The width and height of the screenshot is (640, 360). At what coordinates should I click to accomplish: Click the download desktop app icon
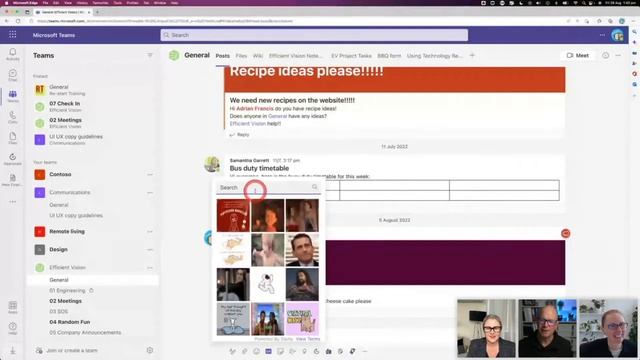tap(13, 350)
